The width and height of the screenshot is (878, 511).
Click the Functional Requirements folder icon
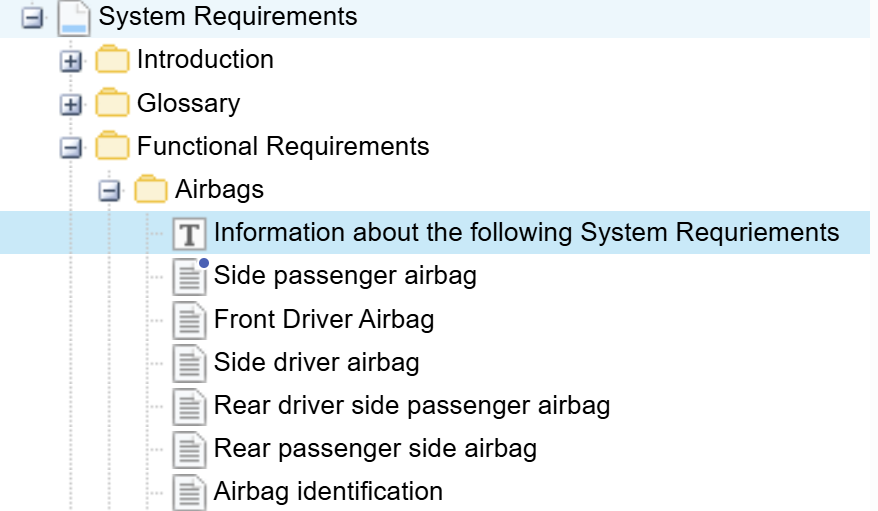tap(112, 146)
